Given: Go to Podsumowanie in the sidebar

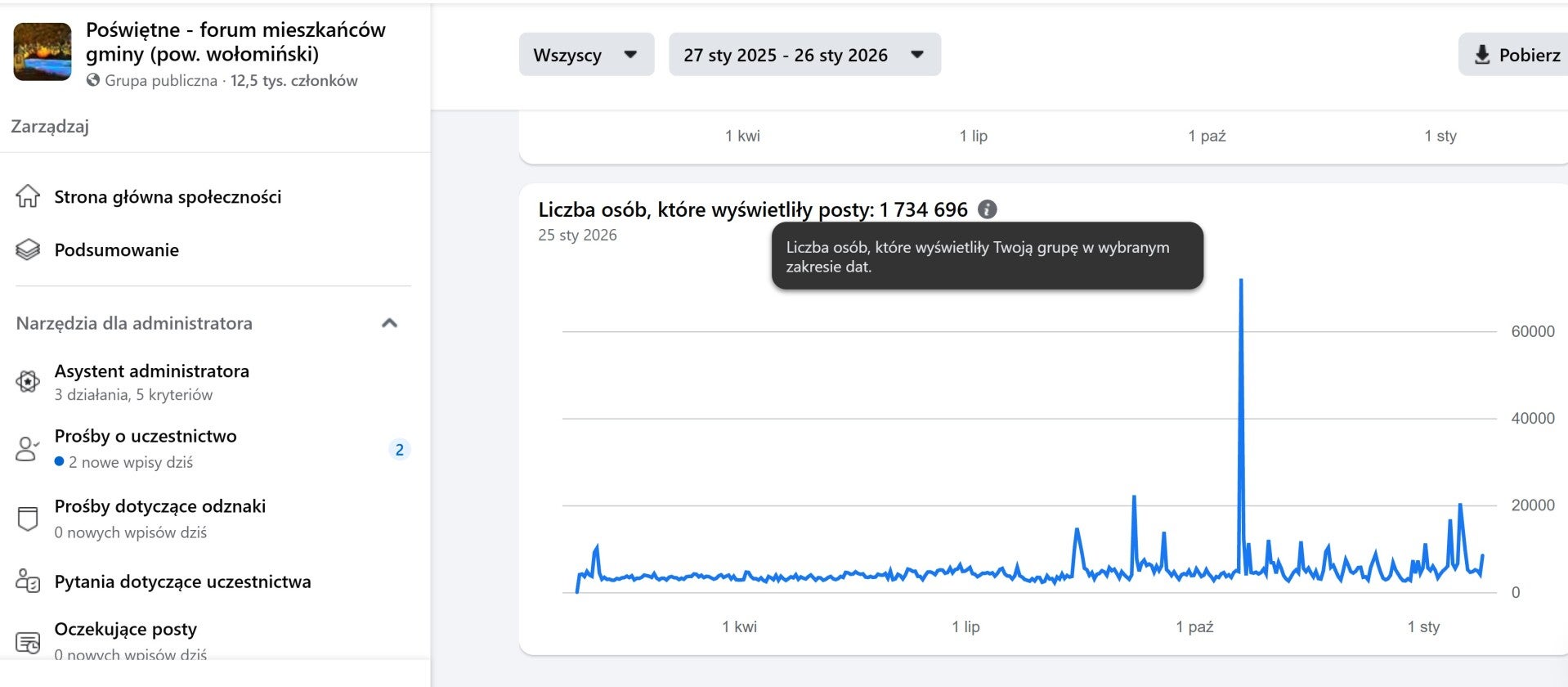Looking at the screenshot, I should click(x=116, y=250).
